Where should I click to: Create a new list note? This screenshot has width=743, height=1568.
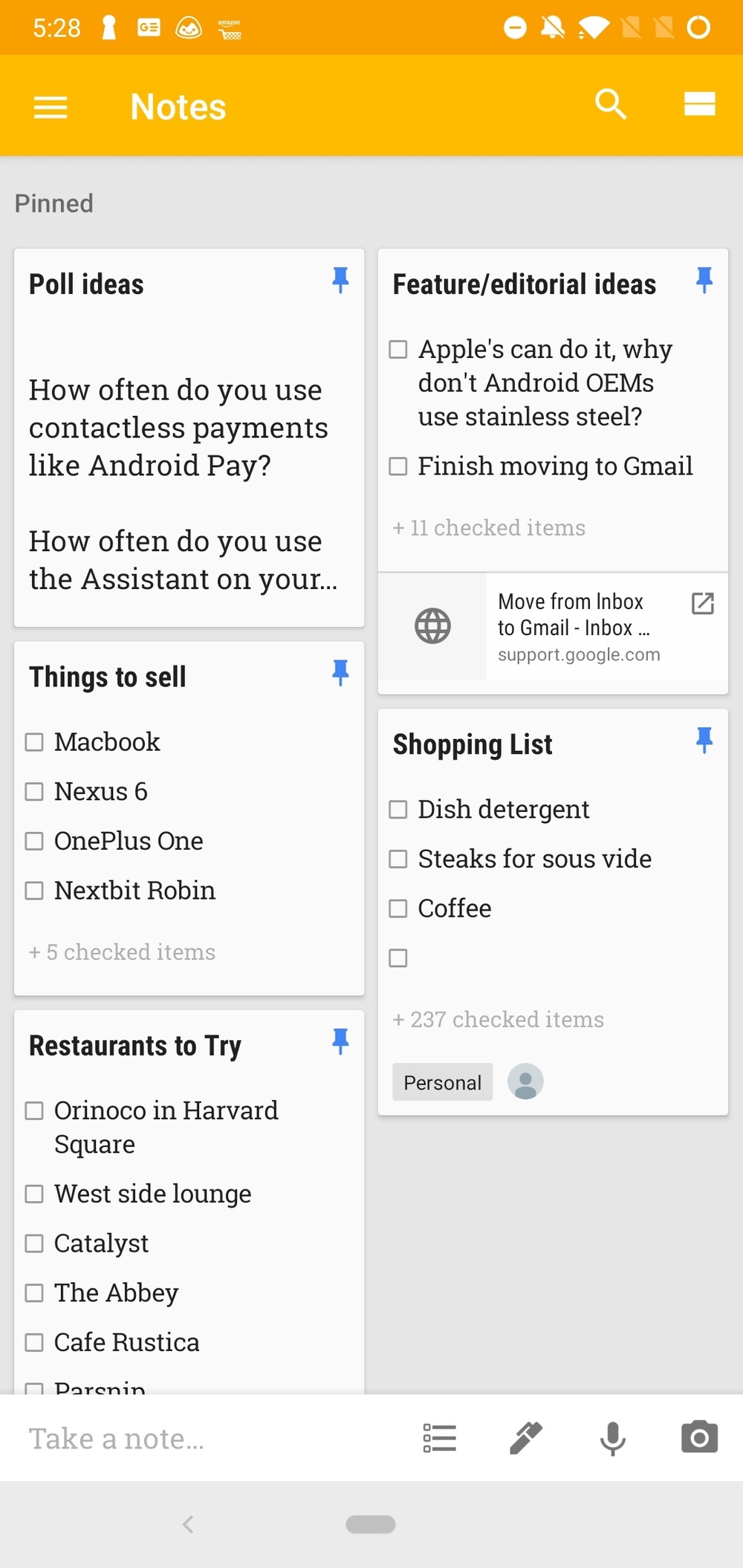(439, 1438)
